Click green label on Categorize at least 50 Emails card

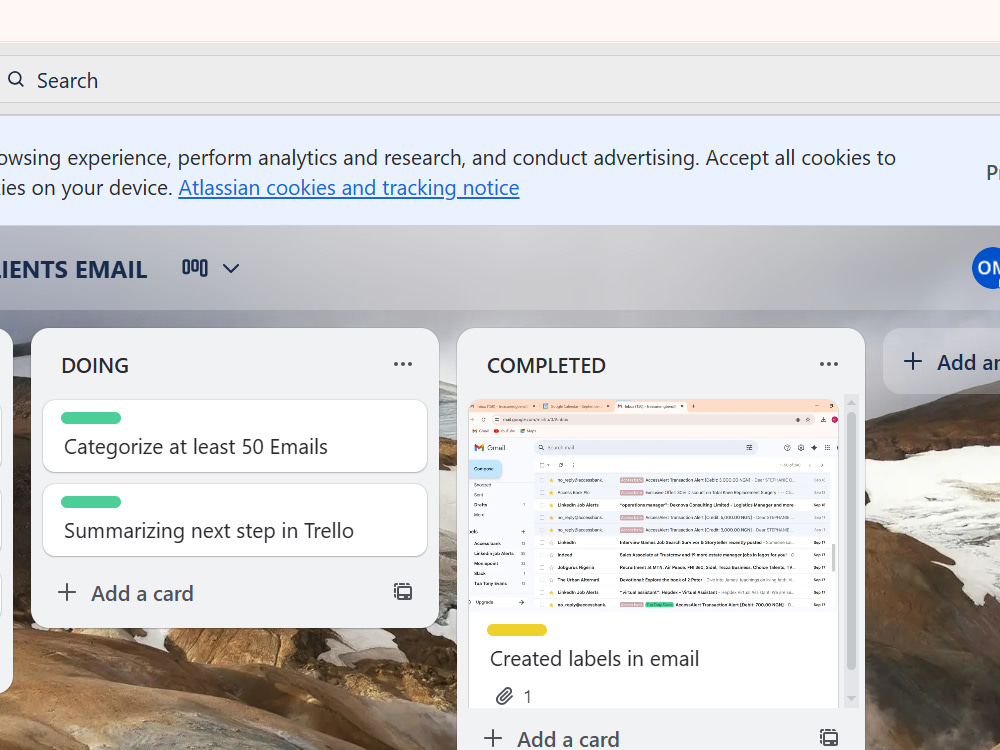point(91,418)
